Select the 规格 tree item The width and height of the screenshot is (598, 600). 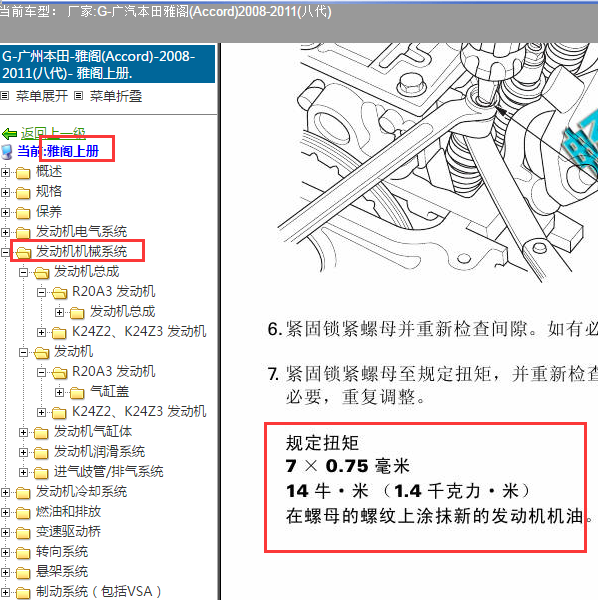pos(49,191)
